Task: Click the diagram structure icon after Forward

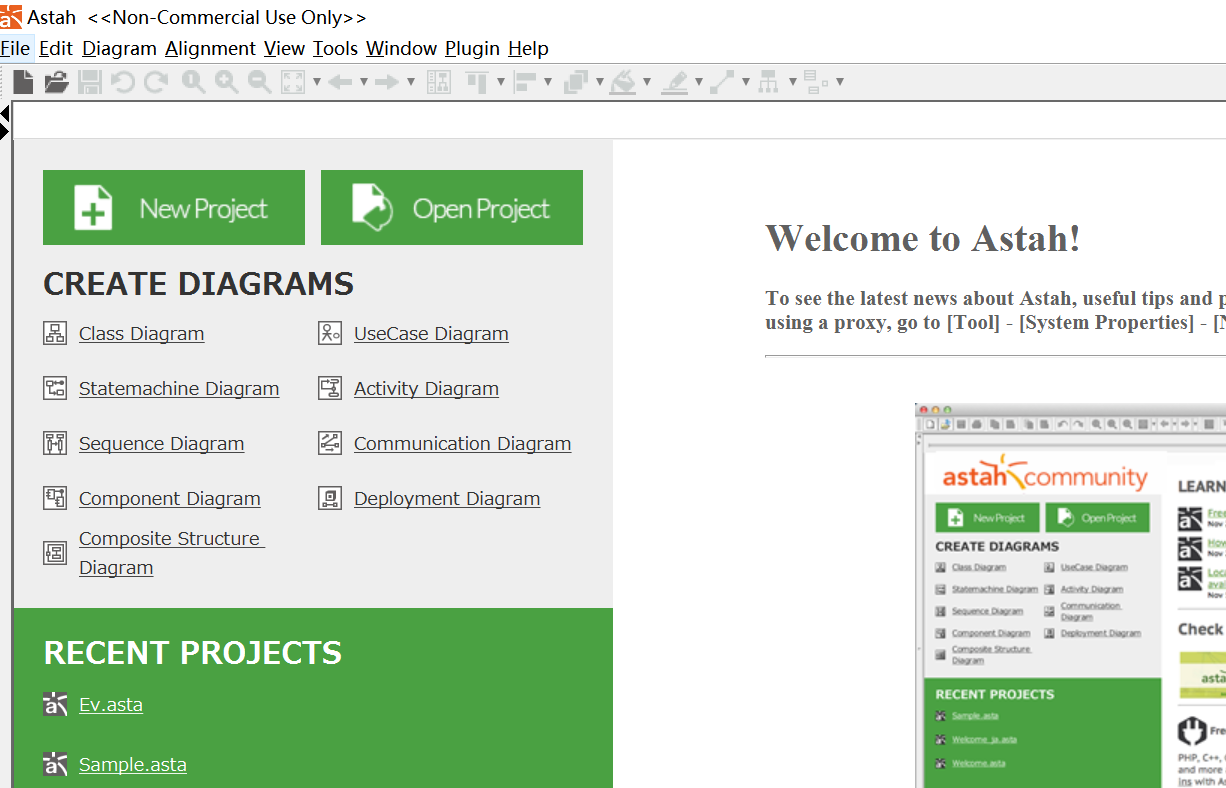Action: click(439, 82)
